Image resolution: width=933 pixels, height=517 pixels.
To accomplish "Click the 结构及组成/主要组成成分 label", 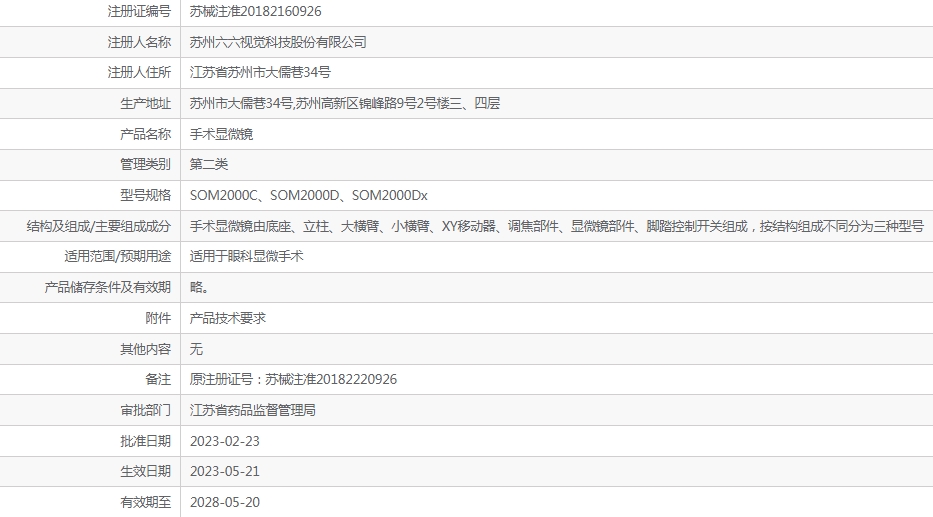I will [99, 226].
